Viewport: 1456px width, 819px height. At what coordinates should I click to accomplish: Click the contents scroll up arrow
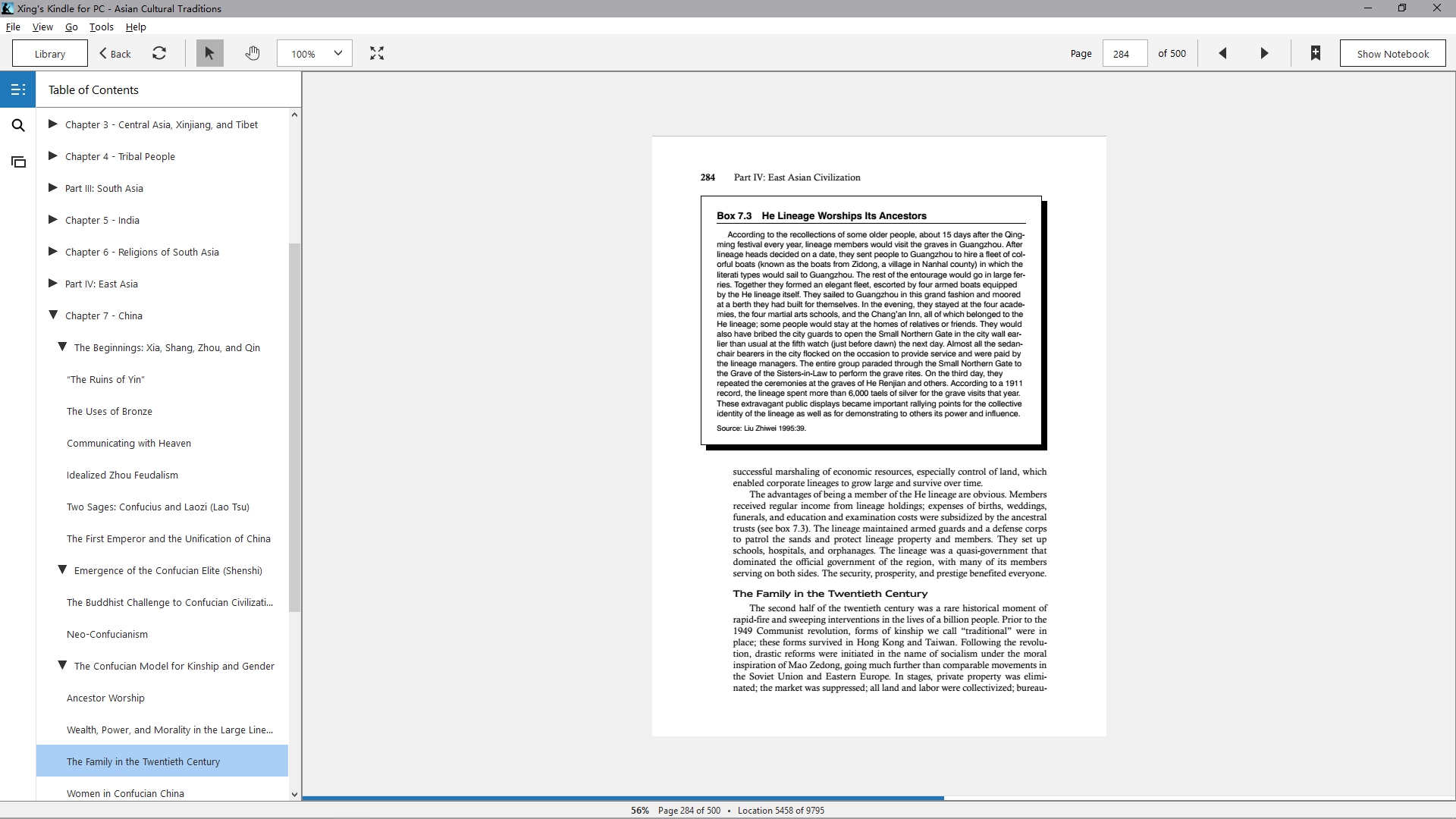tap(294, 115)
